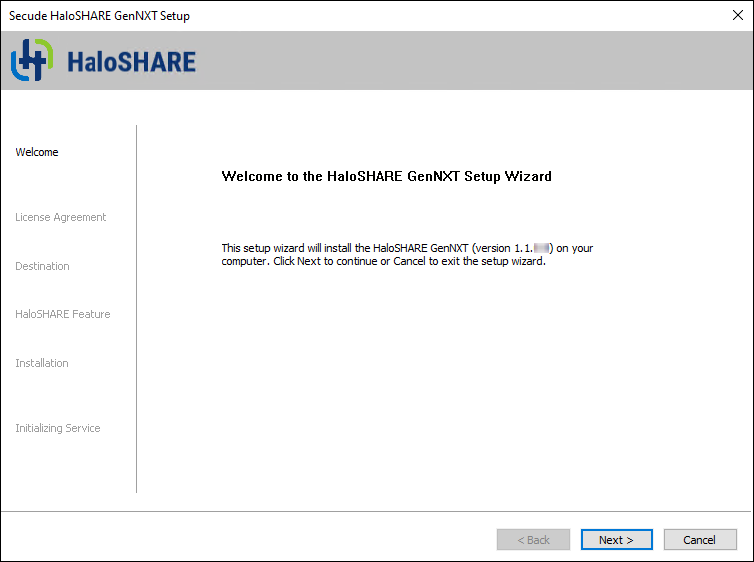Click the 'Secude HaloSHARE GenNXT Setup' window title

pyautogui.click(x=100, y=16)
